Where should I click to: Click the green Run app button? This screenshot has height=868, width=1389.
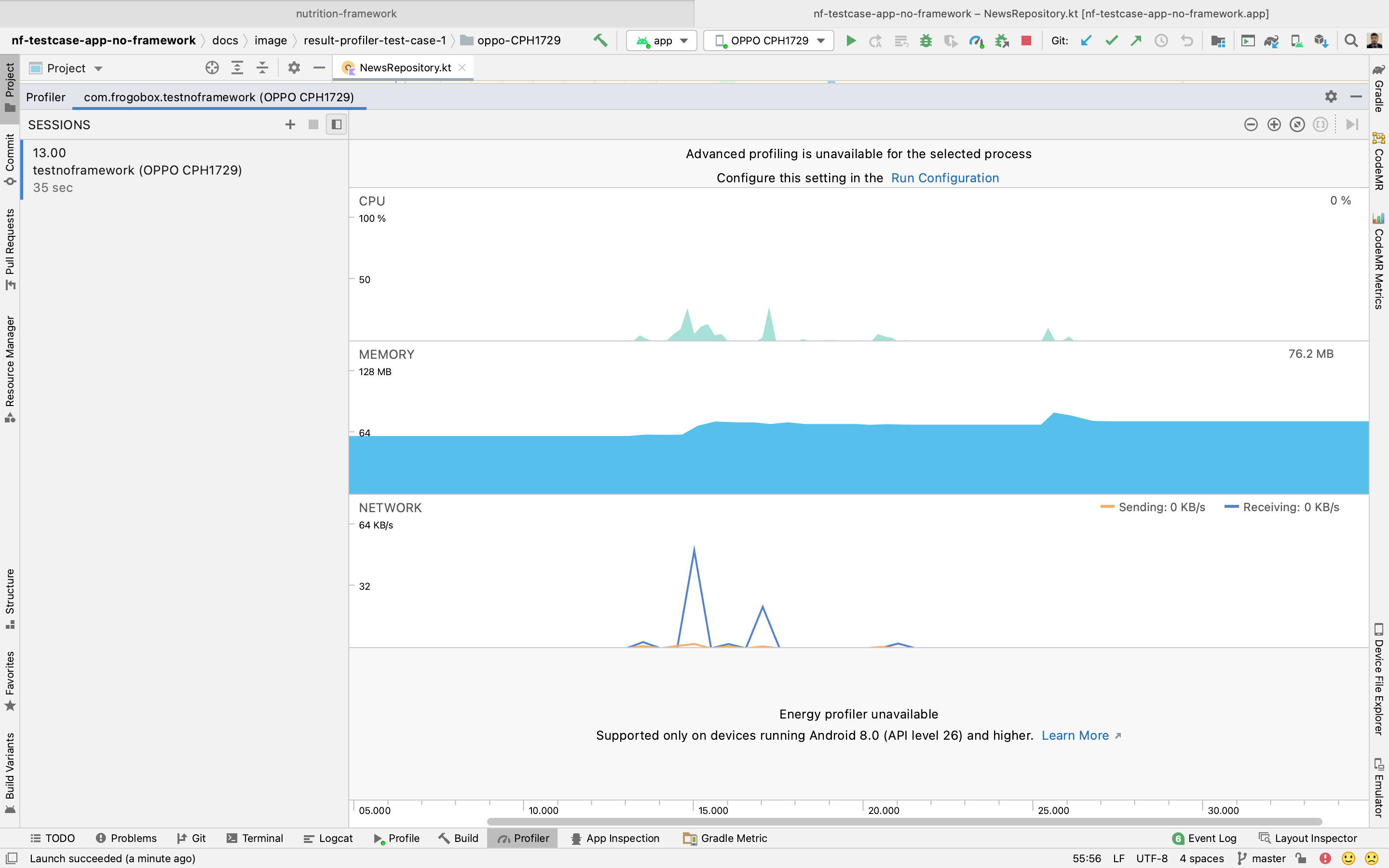[851, 41]
